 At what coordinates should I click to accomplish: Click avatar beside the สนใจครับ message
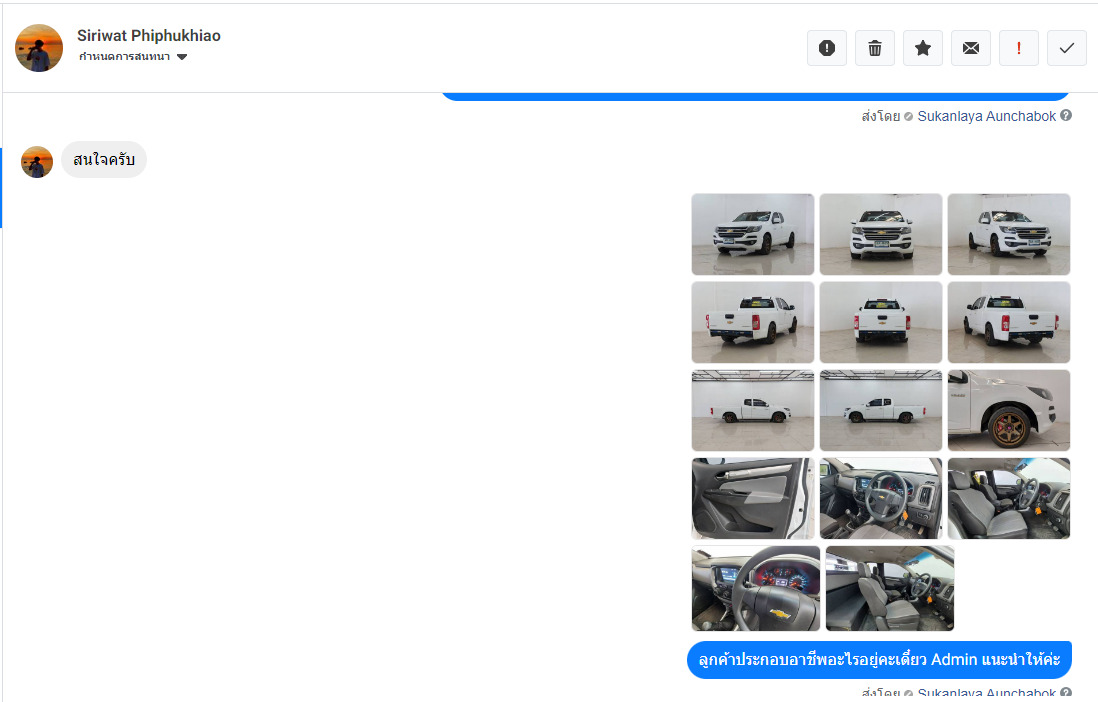click(x=37, y=162)
